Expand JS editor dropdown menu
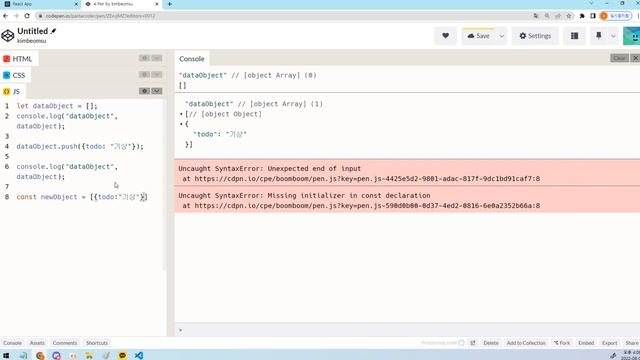This screenshot has height=360, width=640. pyautogui.click(x=157, y=91)
